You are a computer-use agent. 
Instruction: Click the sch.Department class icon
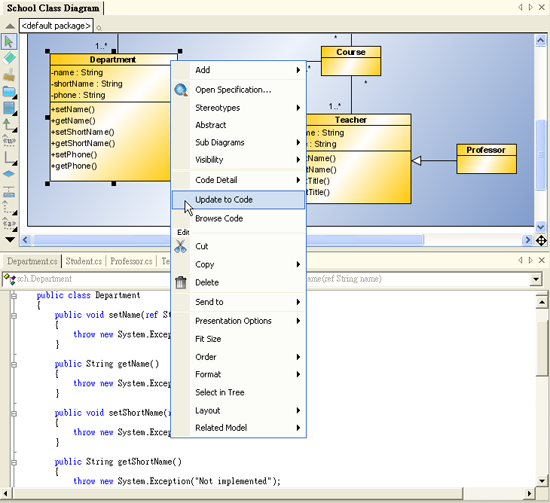click(x=9, y=279)
